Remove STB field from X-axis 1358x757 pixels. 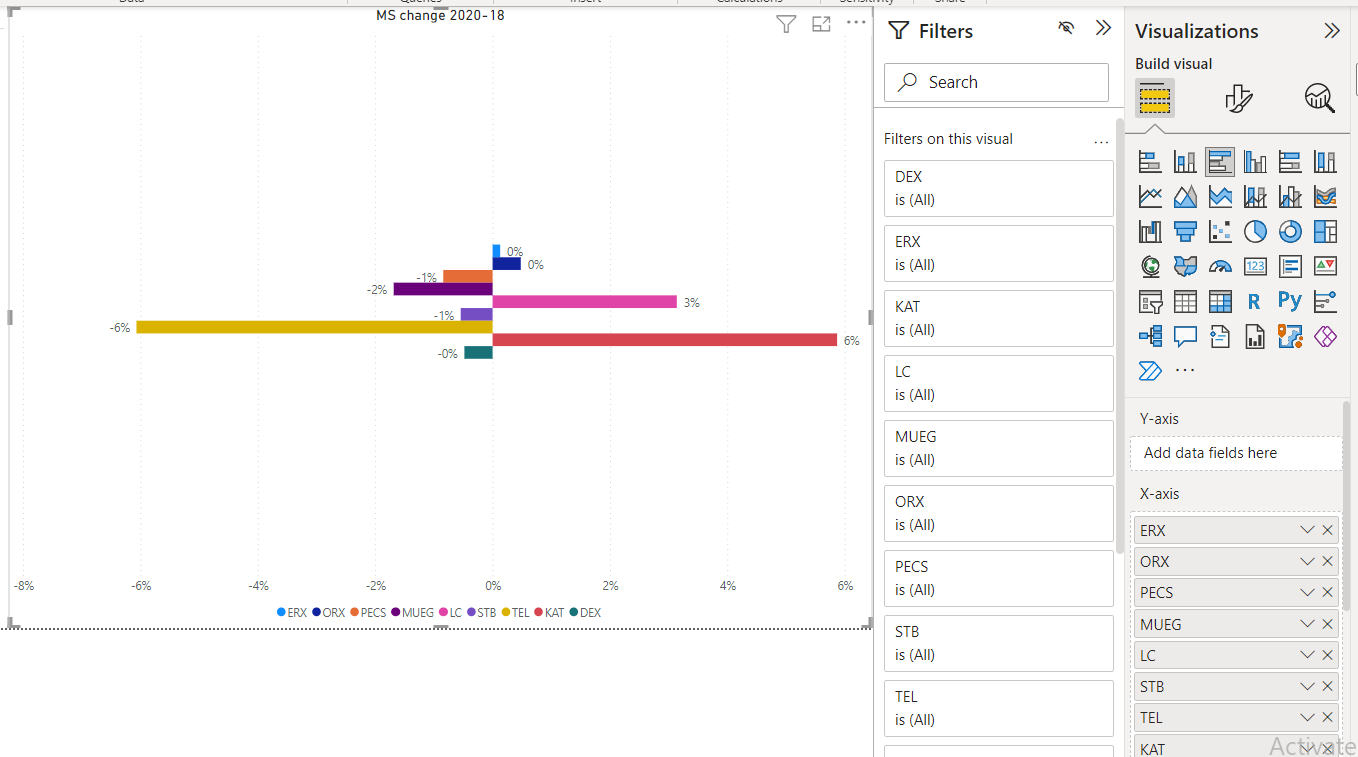point(1328,686)
